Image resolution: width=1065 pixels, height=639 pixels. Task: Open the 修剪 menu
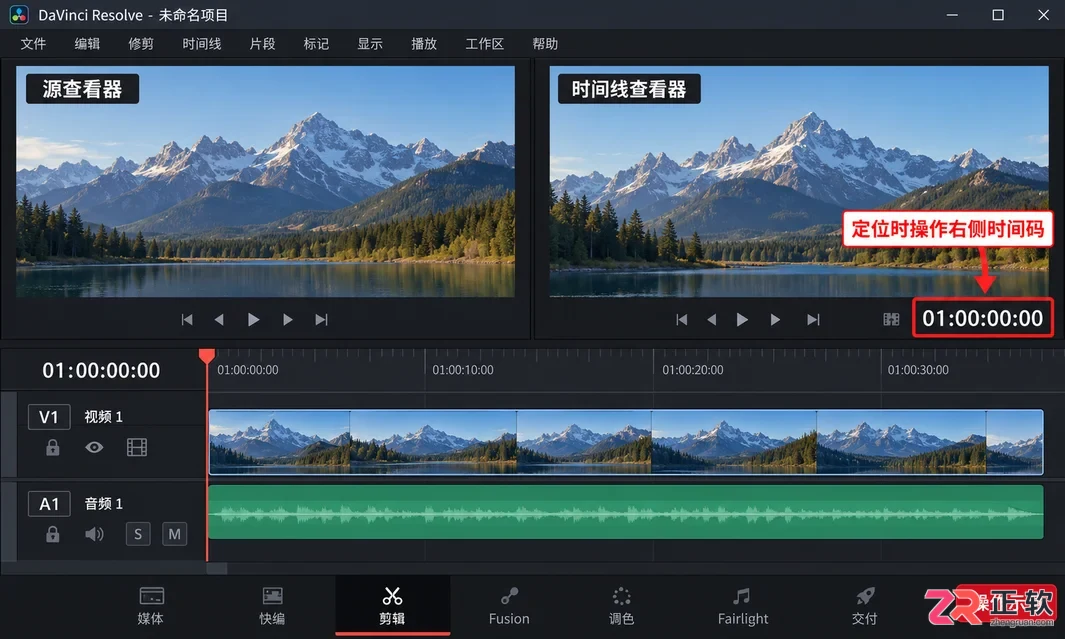point(141,44)
